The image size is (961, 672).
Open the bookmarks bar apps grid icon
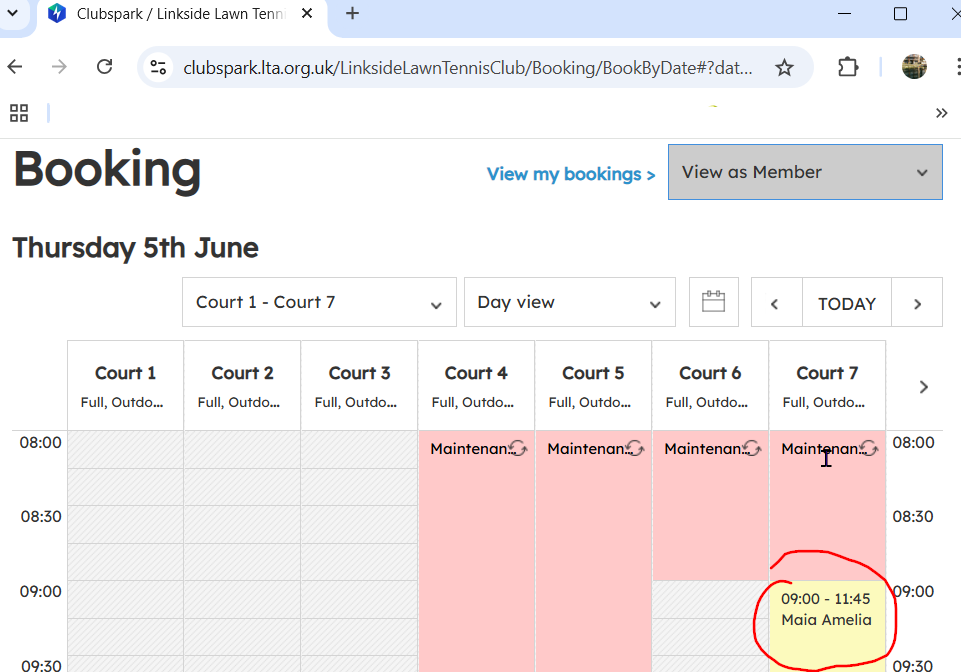point(19,113)
